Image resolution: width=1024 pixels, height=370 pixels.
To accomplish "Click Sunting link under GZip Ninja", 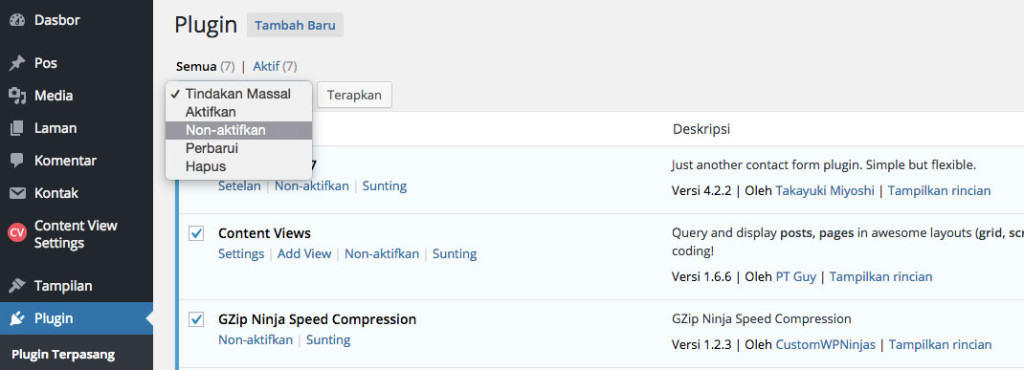I will pyautogui.click(x=328, y=340).
